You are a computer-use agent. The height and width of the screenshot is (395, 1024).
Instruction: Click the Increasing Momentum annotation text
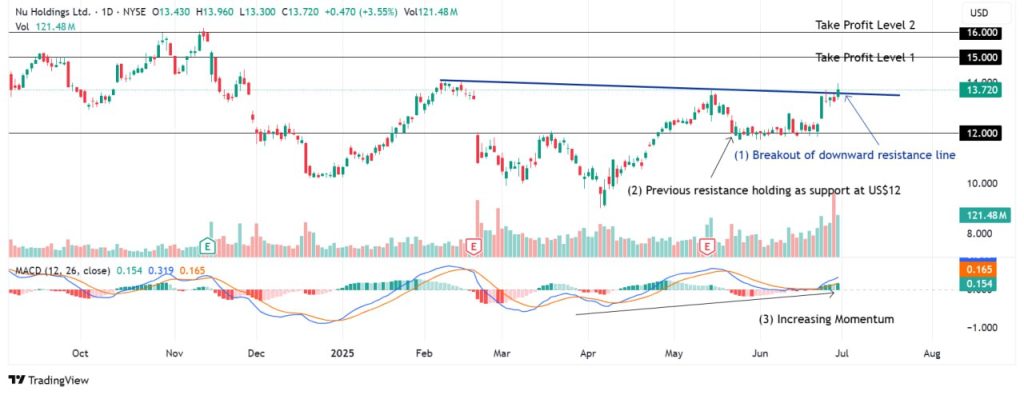tap(825, 319)
